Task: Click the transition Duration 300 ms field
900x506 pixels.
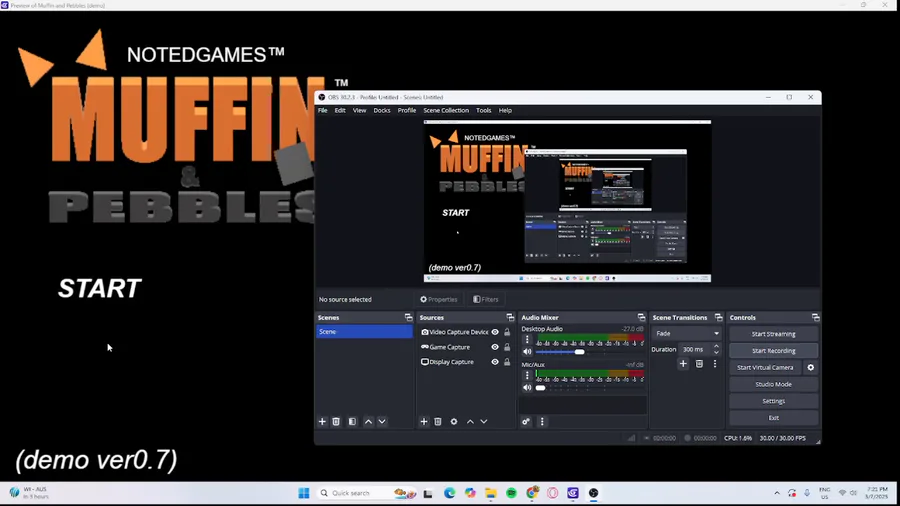Action: click(695, 349)
